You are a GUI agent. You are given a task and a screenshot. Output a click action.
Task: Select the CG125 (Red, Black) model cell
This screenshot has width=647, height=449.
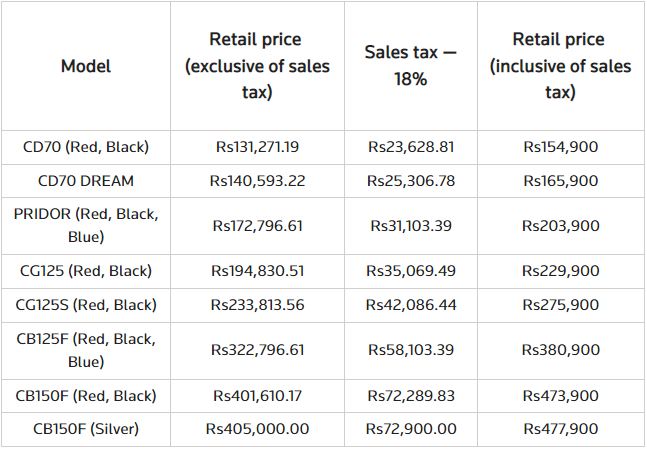86,270
